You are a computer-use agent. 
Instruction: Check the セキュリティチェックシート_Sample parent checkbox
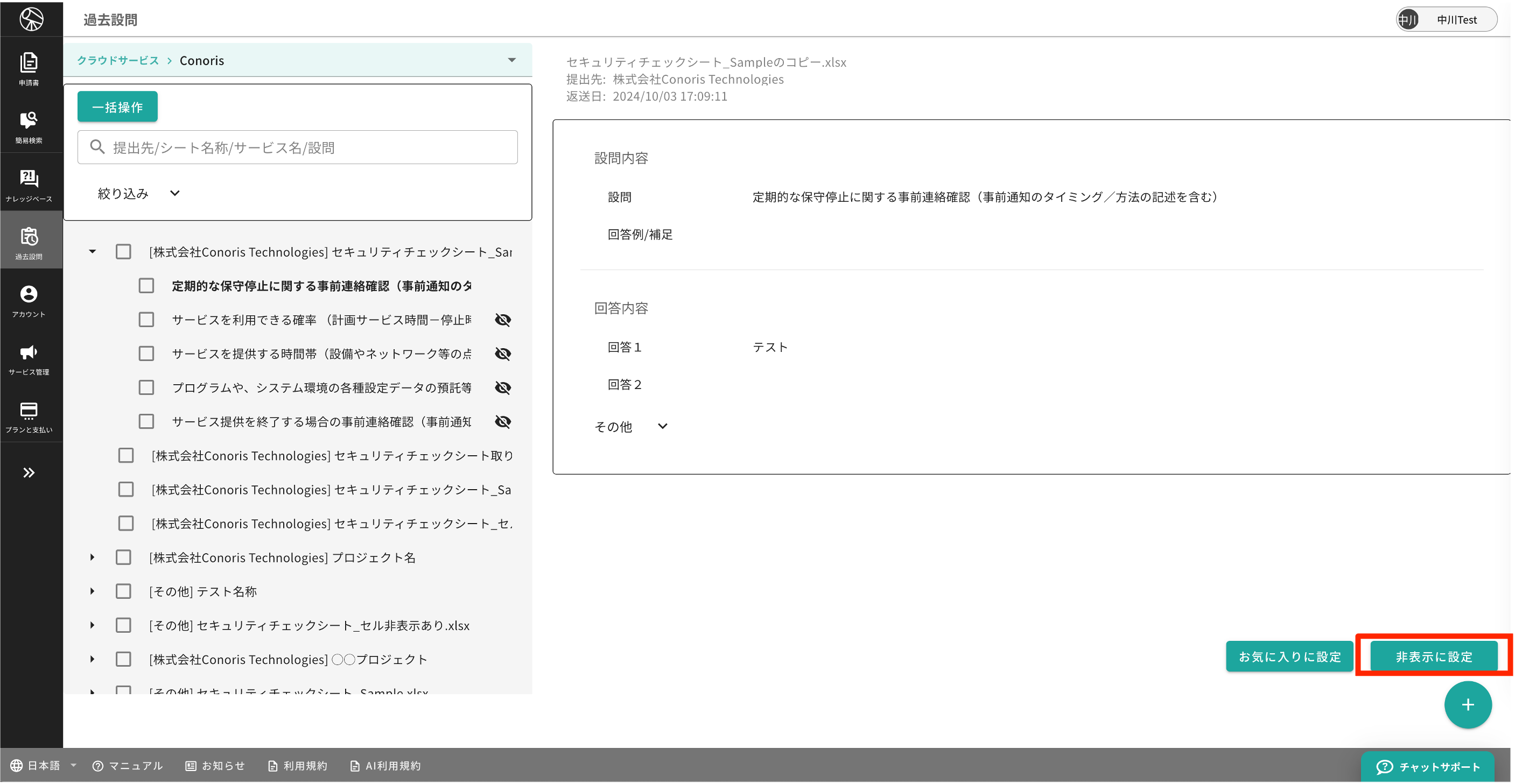pos(123,251)
